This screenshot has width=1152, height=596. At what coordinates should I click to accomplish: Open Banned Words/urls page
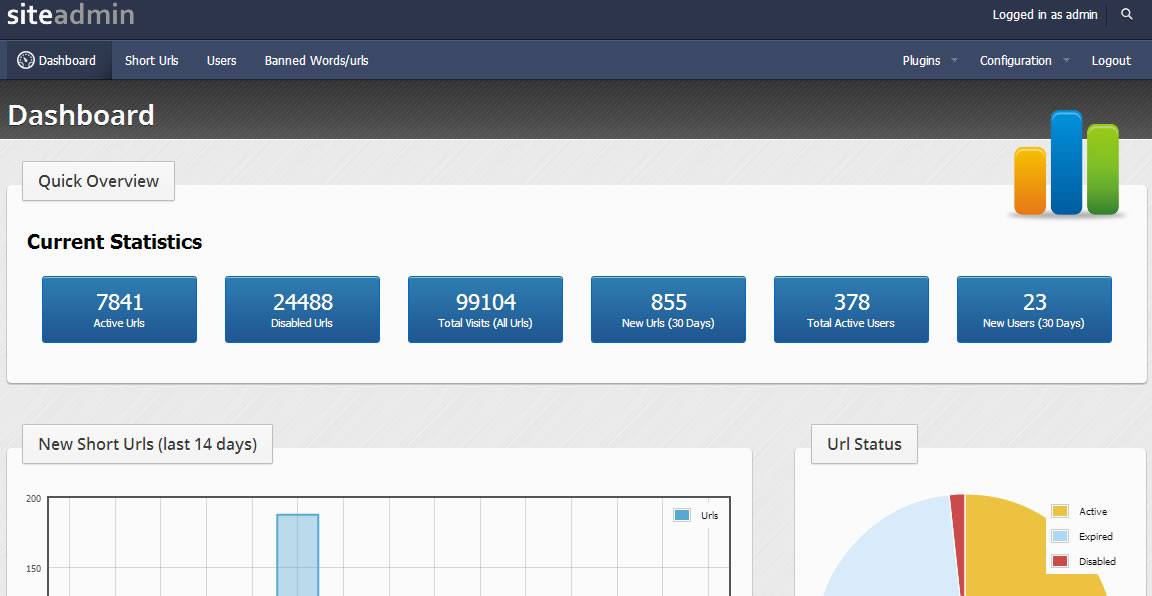tap(316, 61)
